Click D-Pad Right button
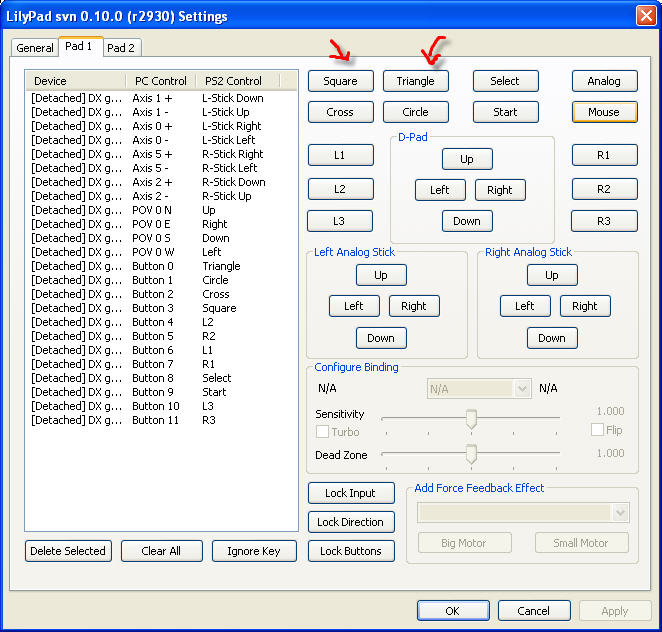 pyautogui.click(x=500, y=190)
